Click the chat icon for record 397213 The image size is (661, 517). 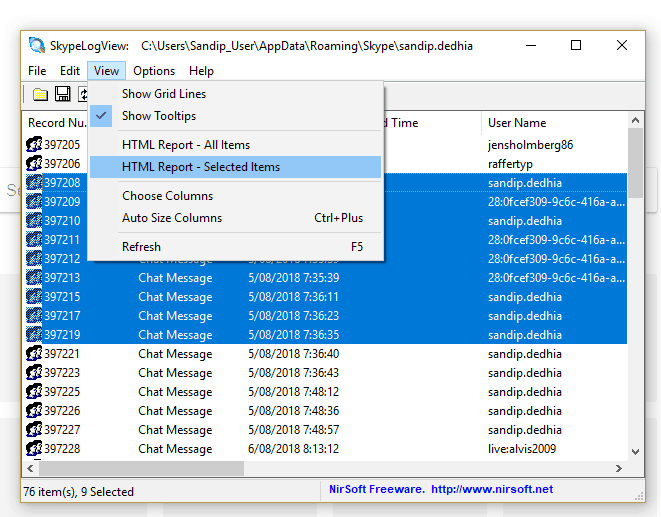[34, 277]
